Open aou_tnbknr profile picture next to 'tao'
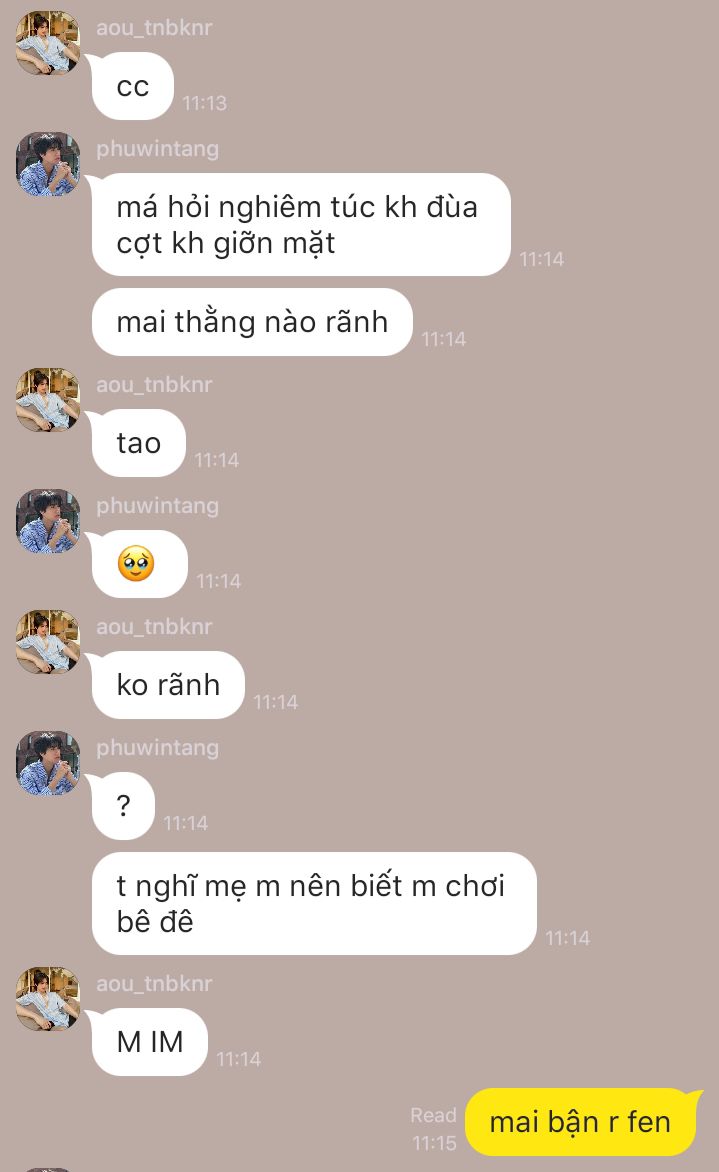 click(x=48, y=400)
